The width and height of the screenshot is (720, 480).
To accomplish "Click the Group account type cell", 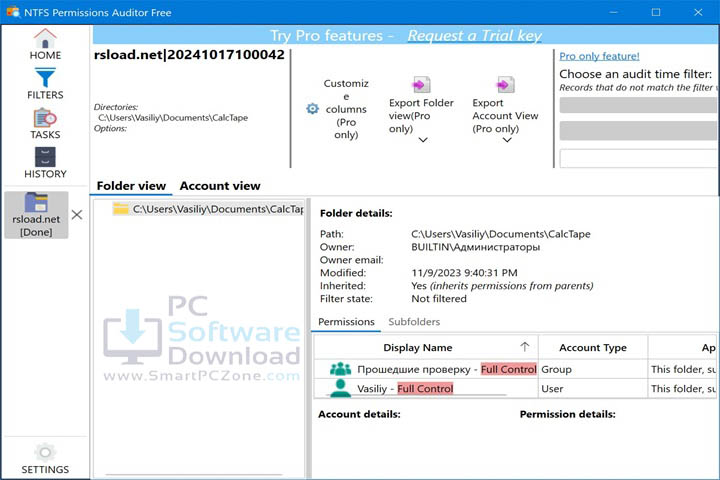I will click(x=592, y=369).
